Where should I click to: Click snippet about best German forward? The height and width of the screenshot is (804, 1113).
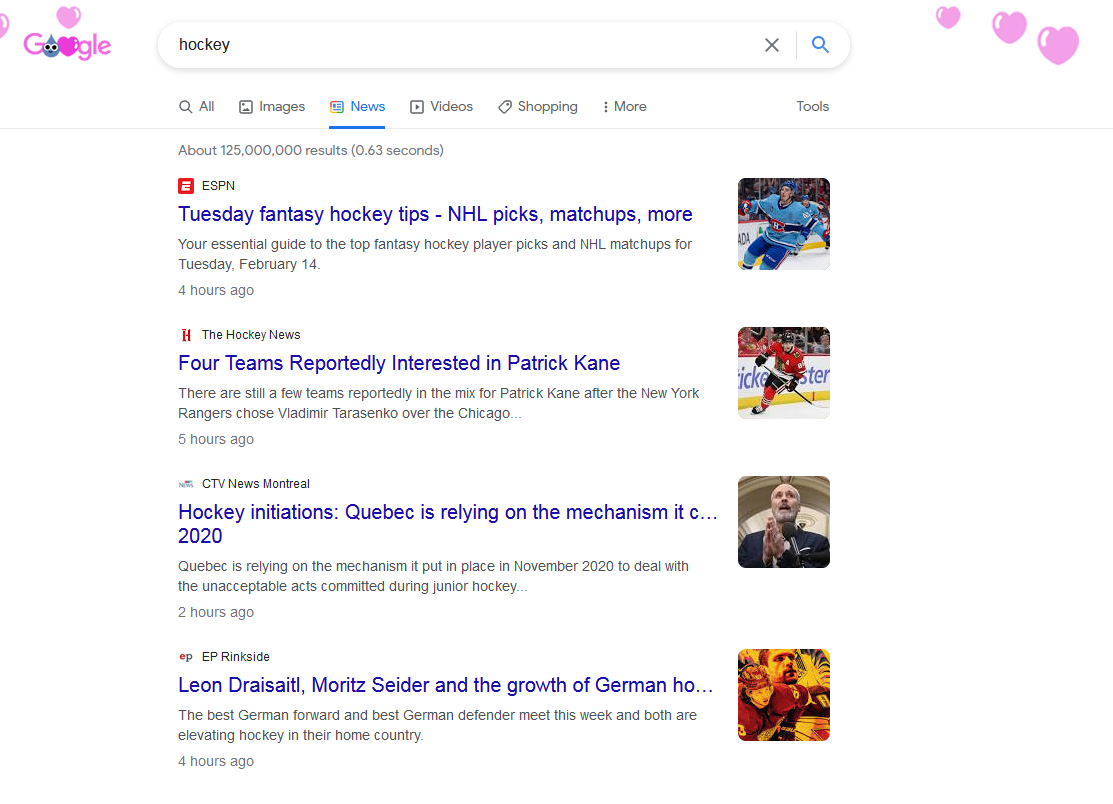tap(437, 725)
